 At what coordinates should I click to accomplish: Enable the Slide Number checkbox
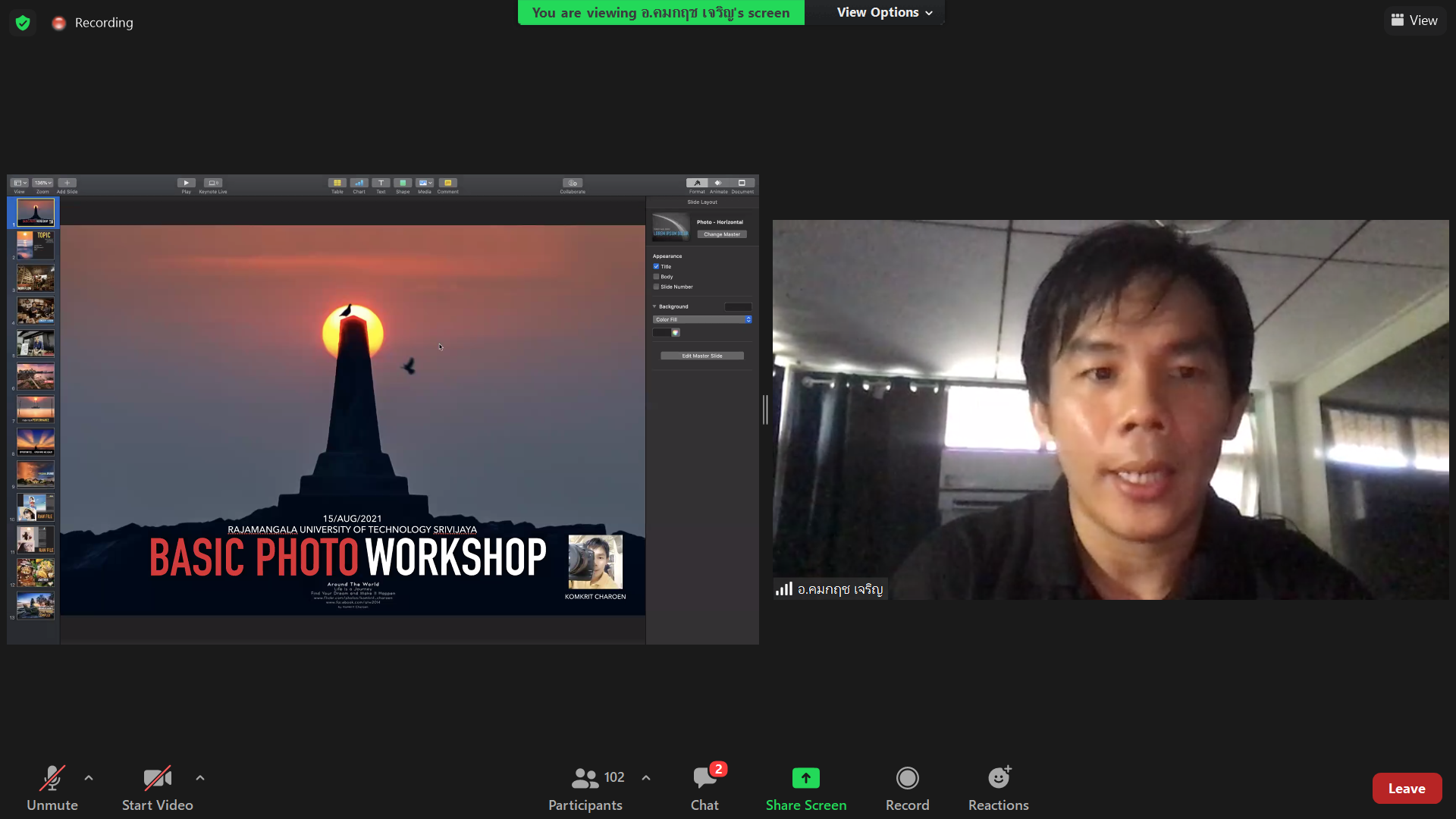point(656,287)
